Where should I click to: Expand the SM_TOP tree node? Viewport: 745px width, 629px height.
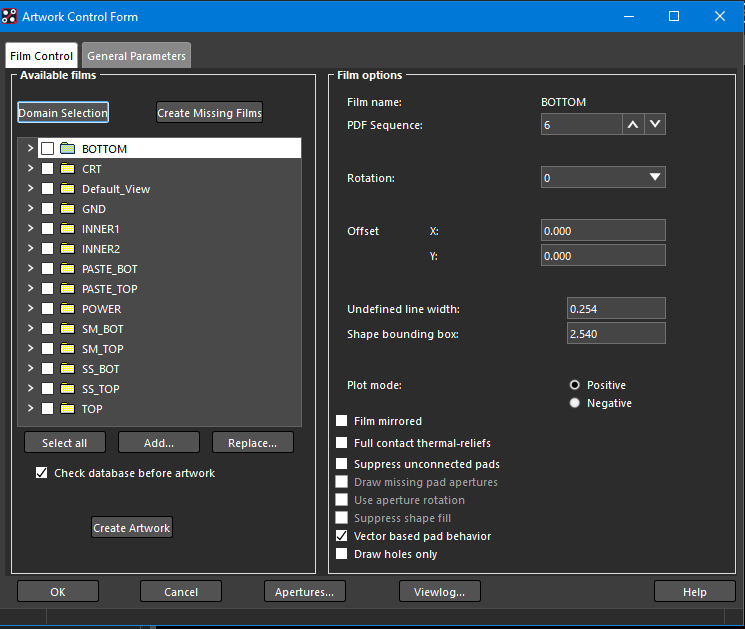click(x=30, y=348)
